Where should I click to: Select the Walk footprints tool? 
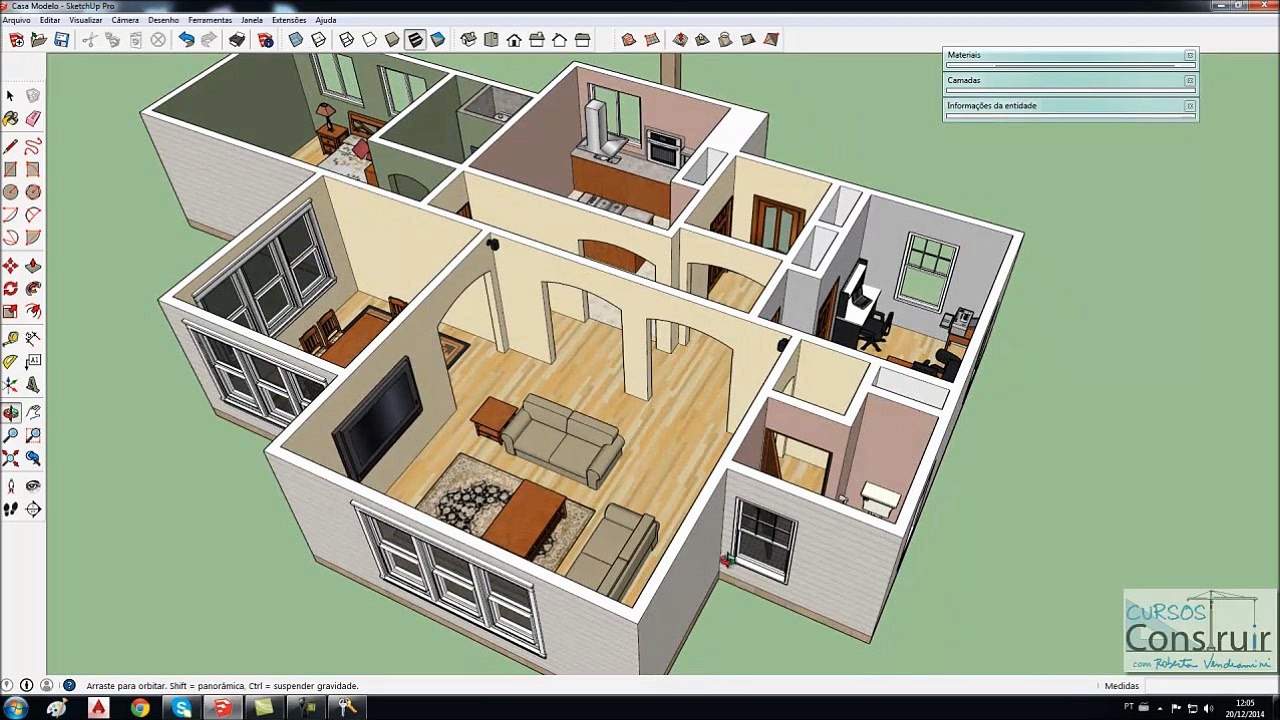click(x=10, y=509)
